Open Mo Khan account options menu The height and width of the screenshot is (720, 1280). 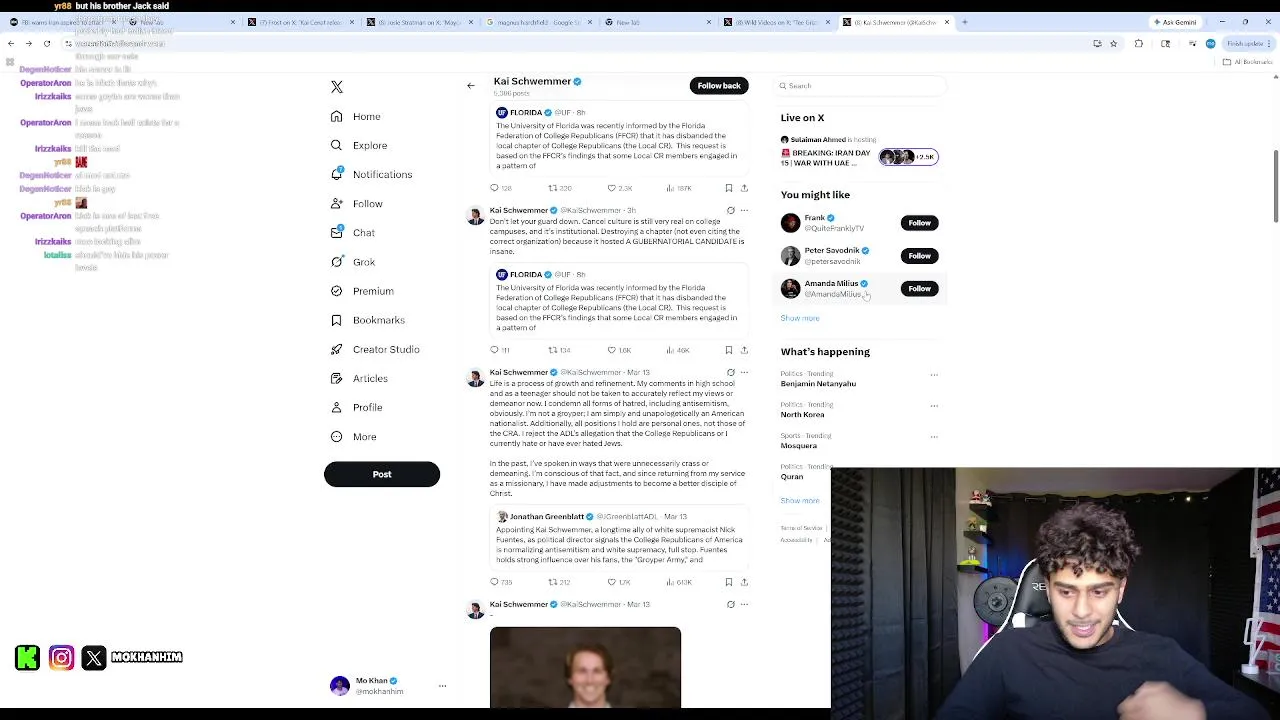[442, 686]
